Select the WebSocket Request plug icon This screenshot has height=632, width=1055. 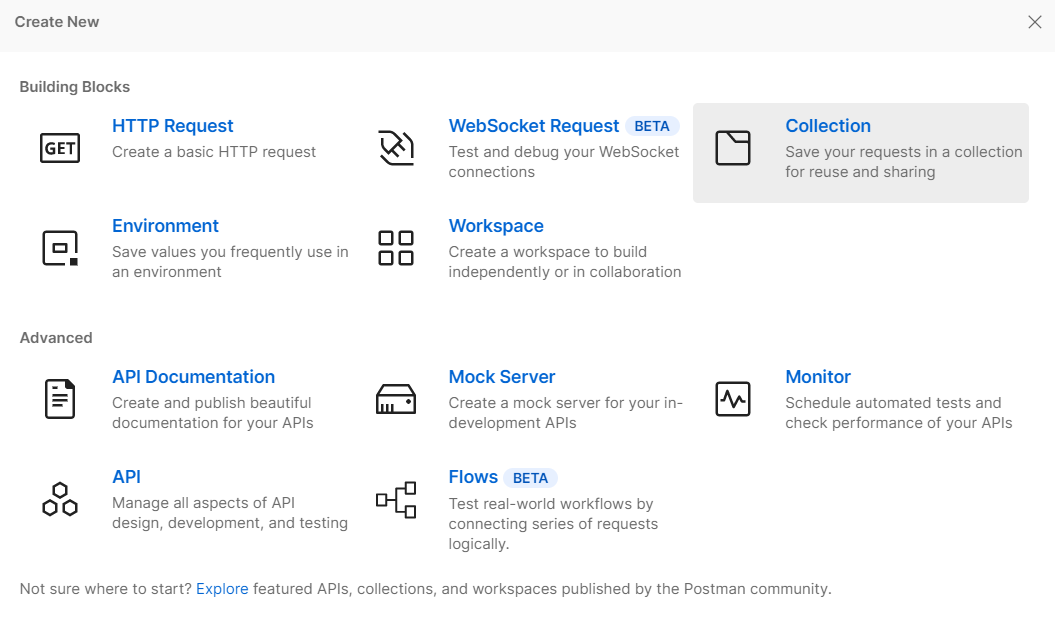[396, 148]
